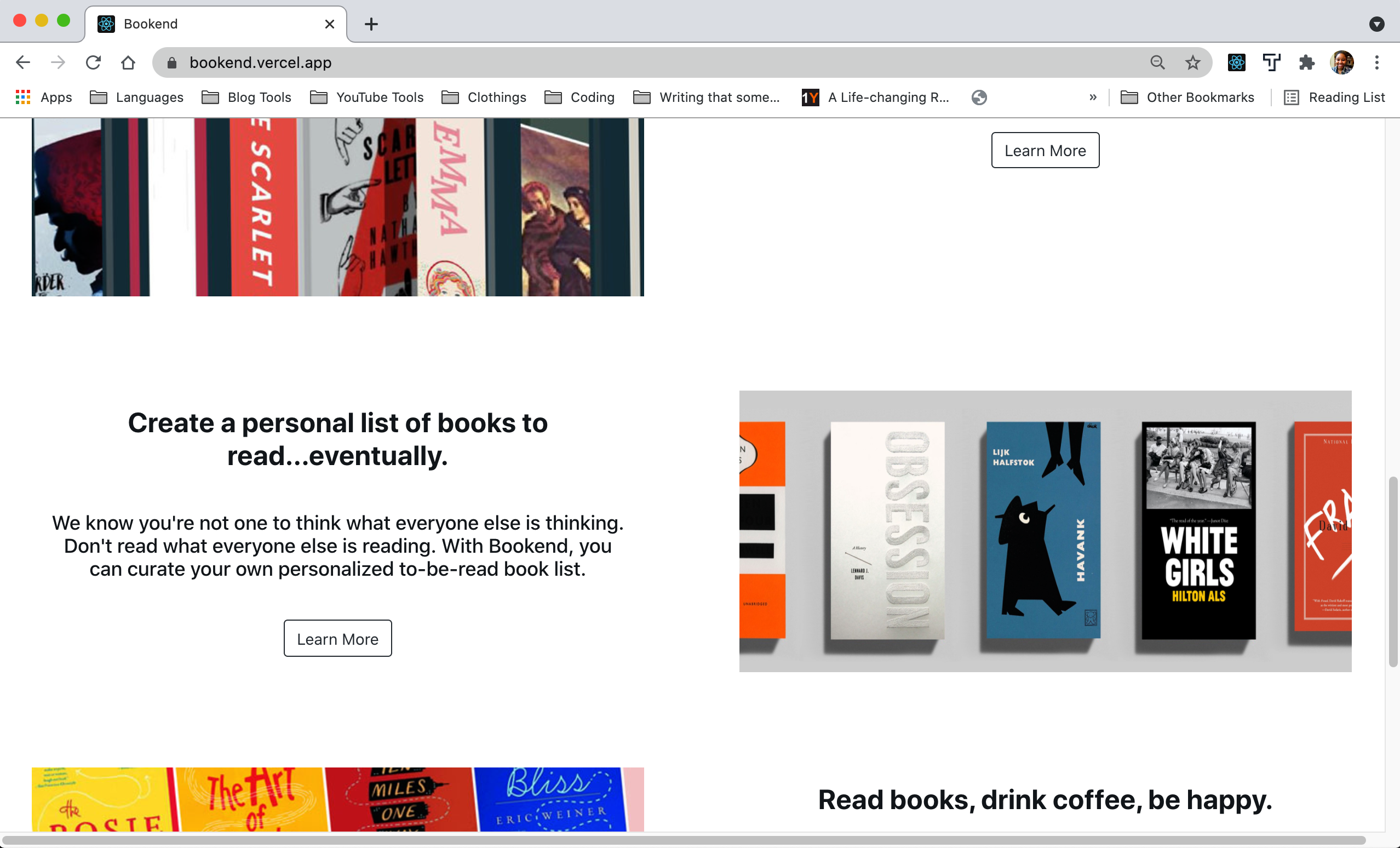Click the macOS minimize yellow button

[42, 21]
